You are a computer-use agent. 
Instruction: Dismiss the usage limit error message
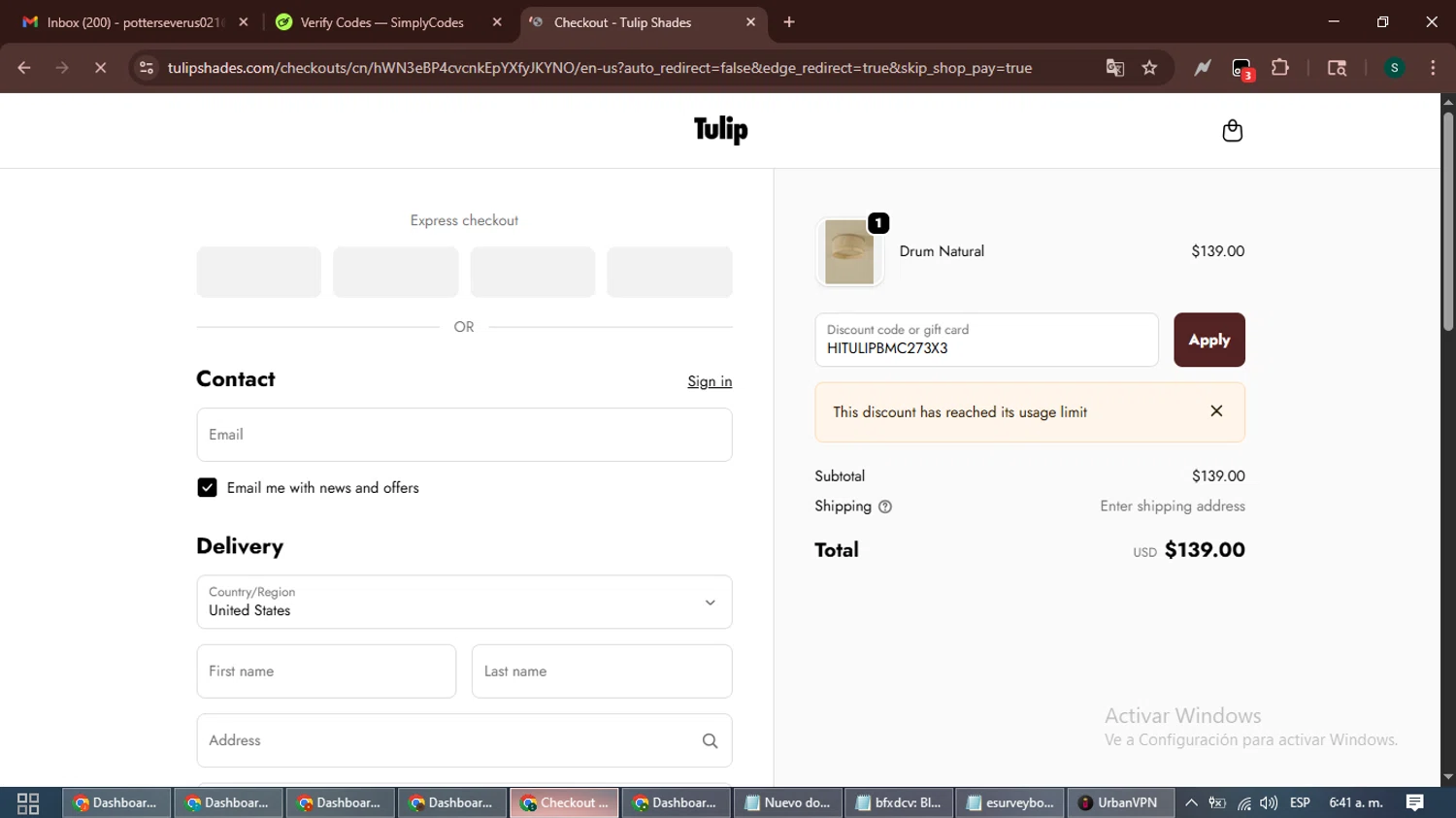point(1216,411)
